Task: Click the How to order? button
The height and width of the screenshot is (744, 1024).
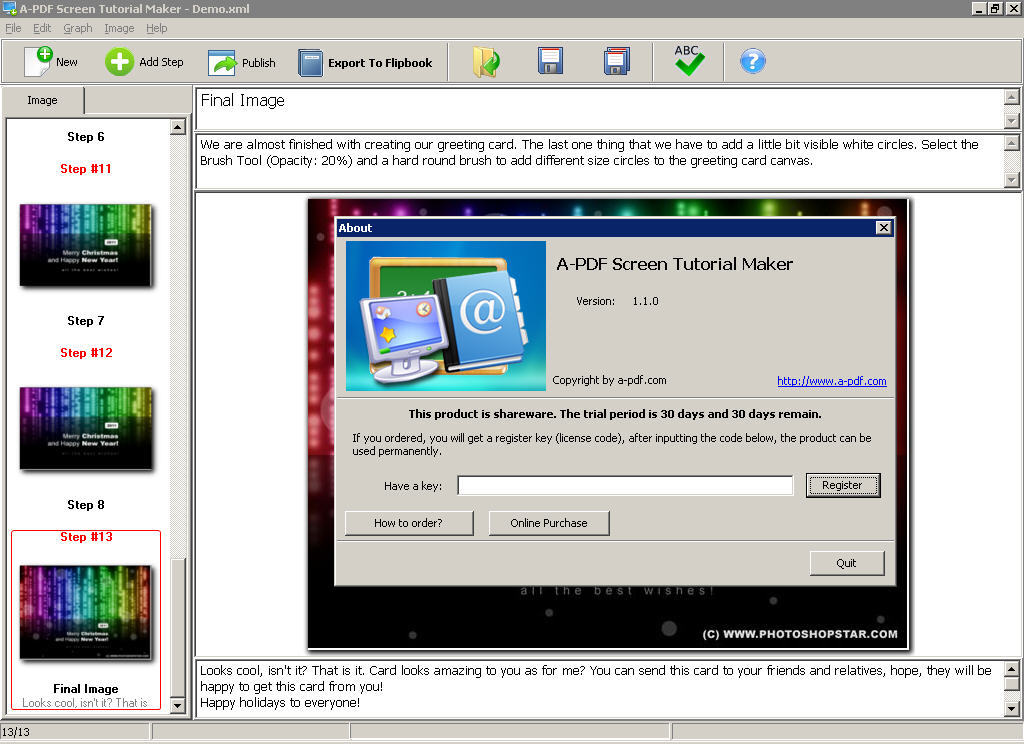Action: (408, 523)
